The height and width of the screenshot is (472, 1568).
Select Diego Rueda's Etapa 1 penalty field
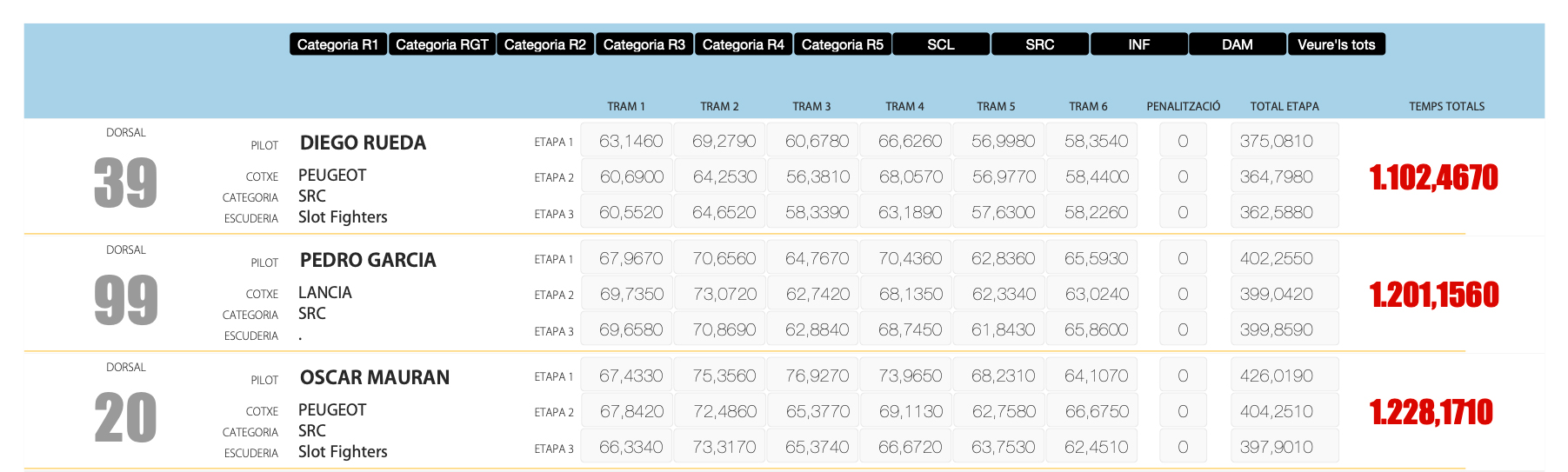1183,141
